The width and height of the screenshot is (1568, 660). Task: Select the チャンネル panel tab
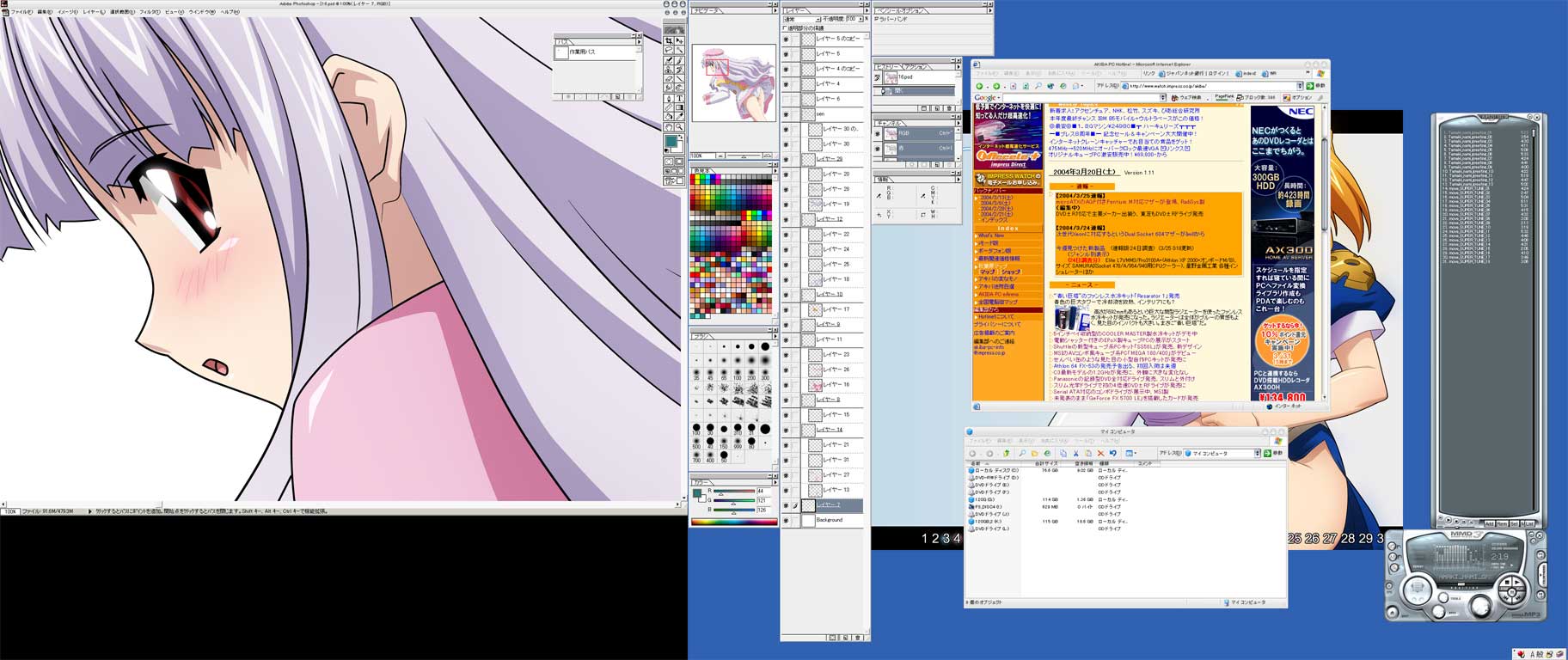point(890,123)
